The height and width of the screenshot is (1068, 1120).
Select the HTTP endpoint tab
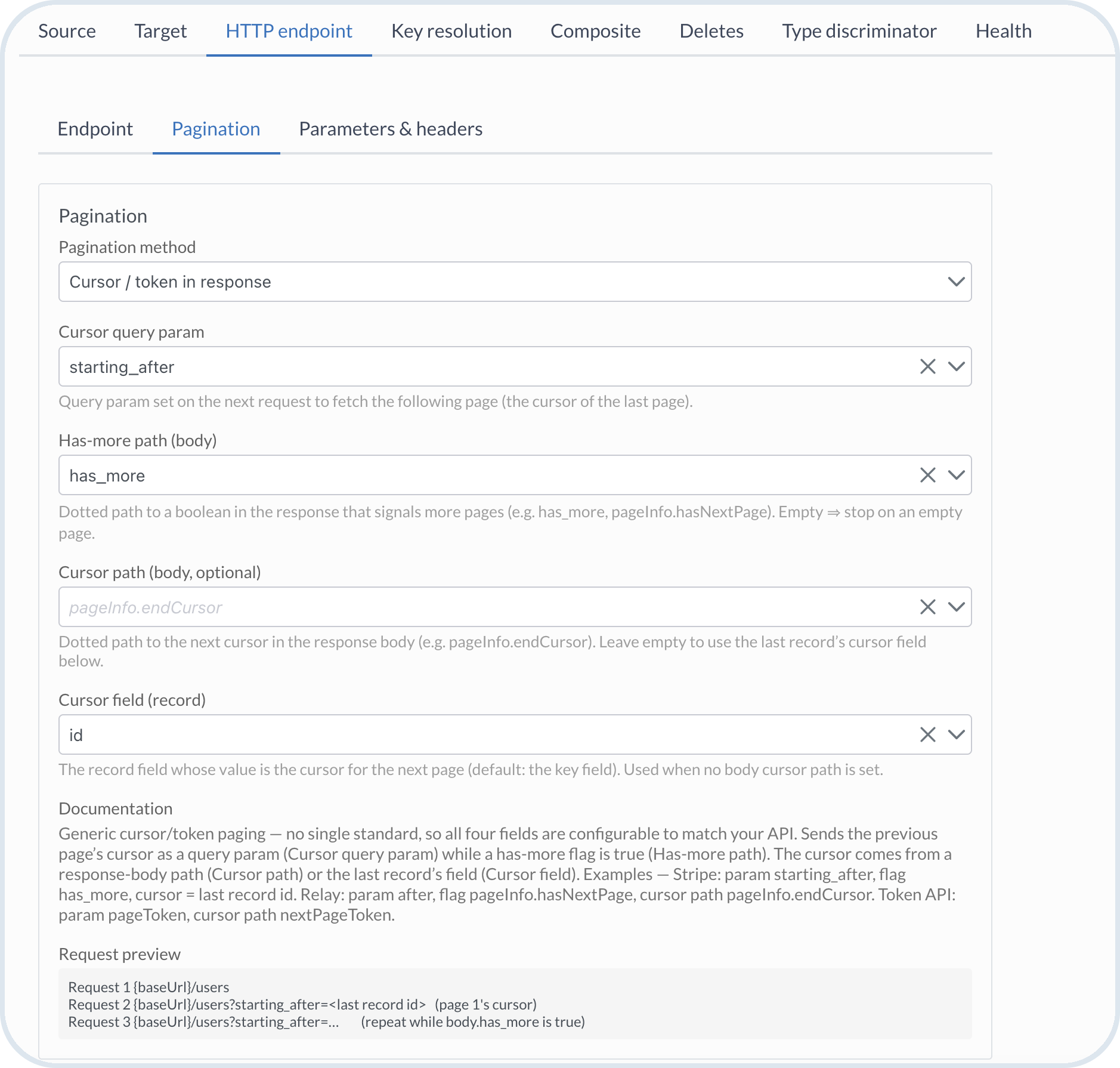pyautogui.click(x=289, y=31)
